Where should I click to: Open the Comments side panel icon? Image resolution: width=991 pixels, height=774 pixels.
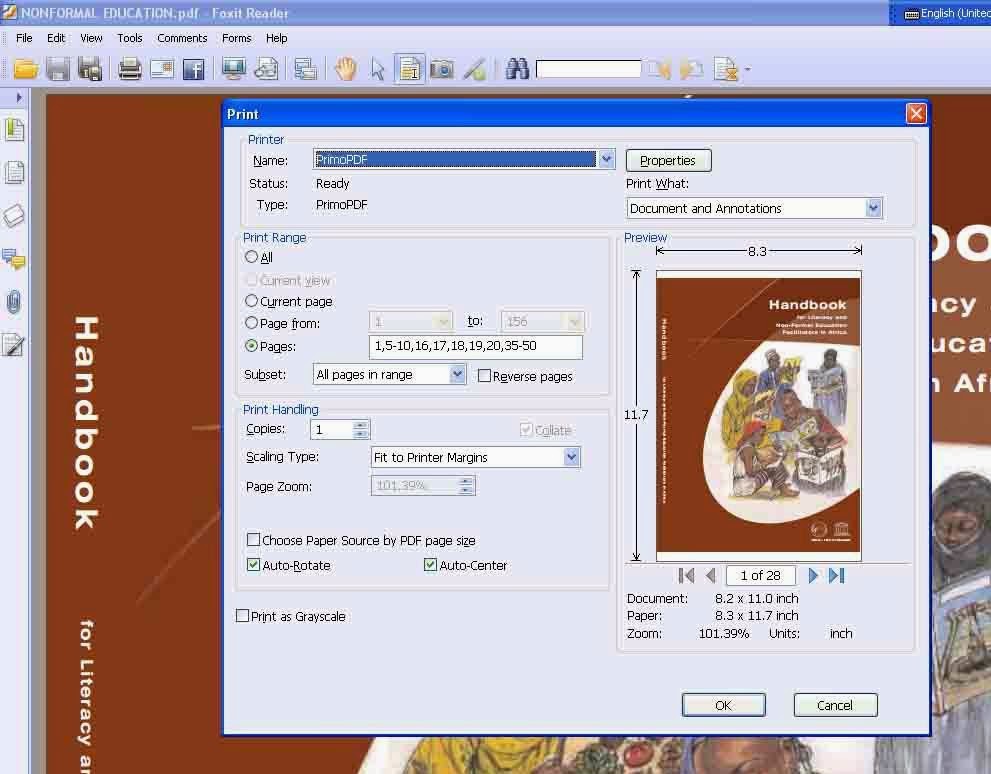14,258
